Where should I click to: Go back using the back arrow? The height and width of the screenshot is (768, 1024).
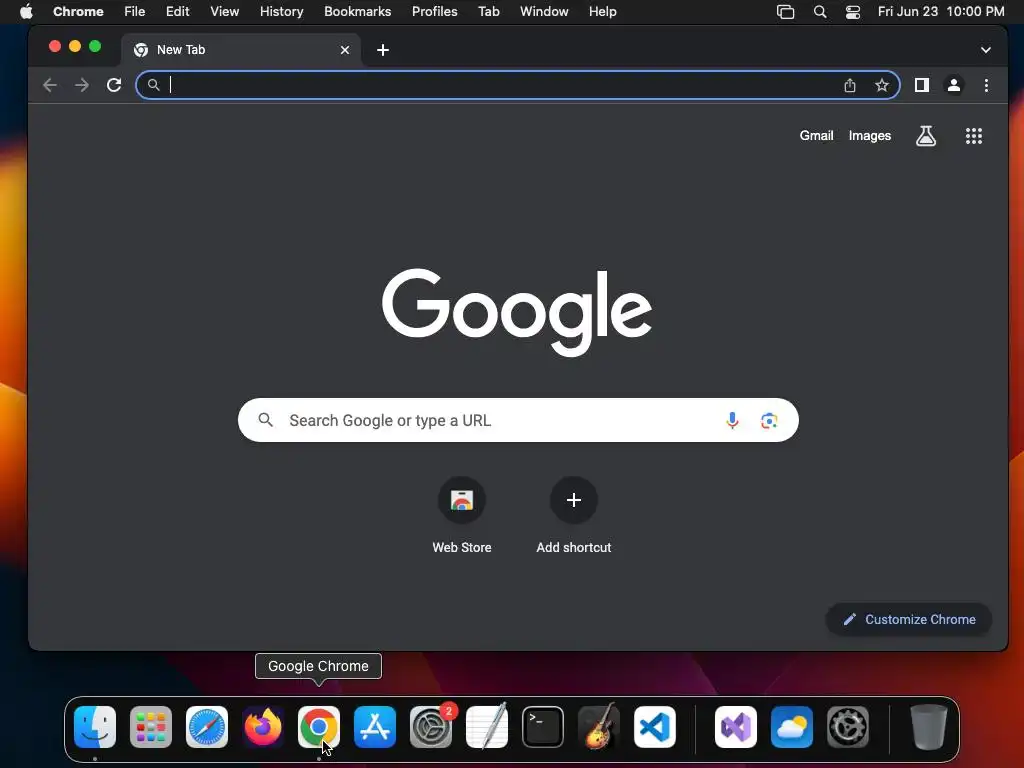pos(50,85)
